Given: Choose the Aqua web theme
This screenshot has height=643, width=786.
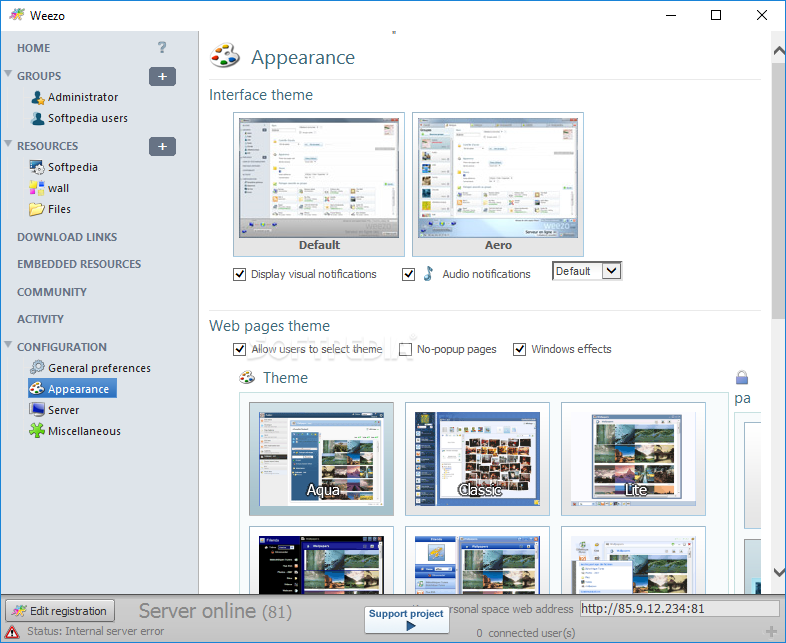Looking at the screenshot, I should 321,459.
